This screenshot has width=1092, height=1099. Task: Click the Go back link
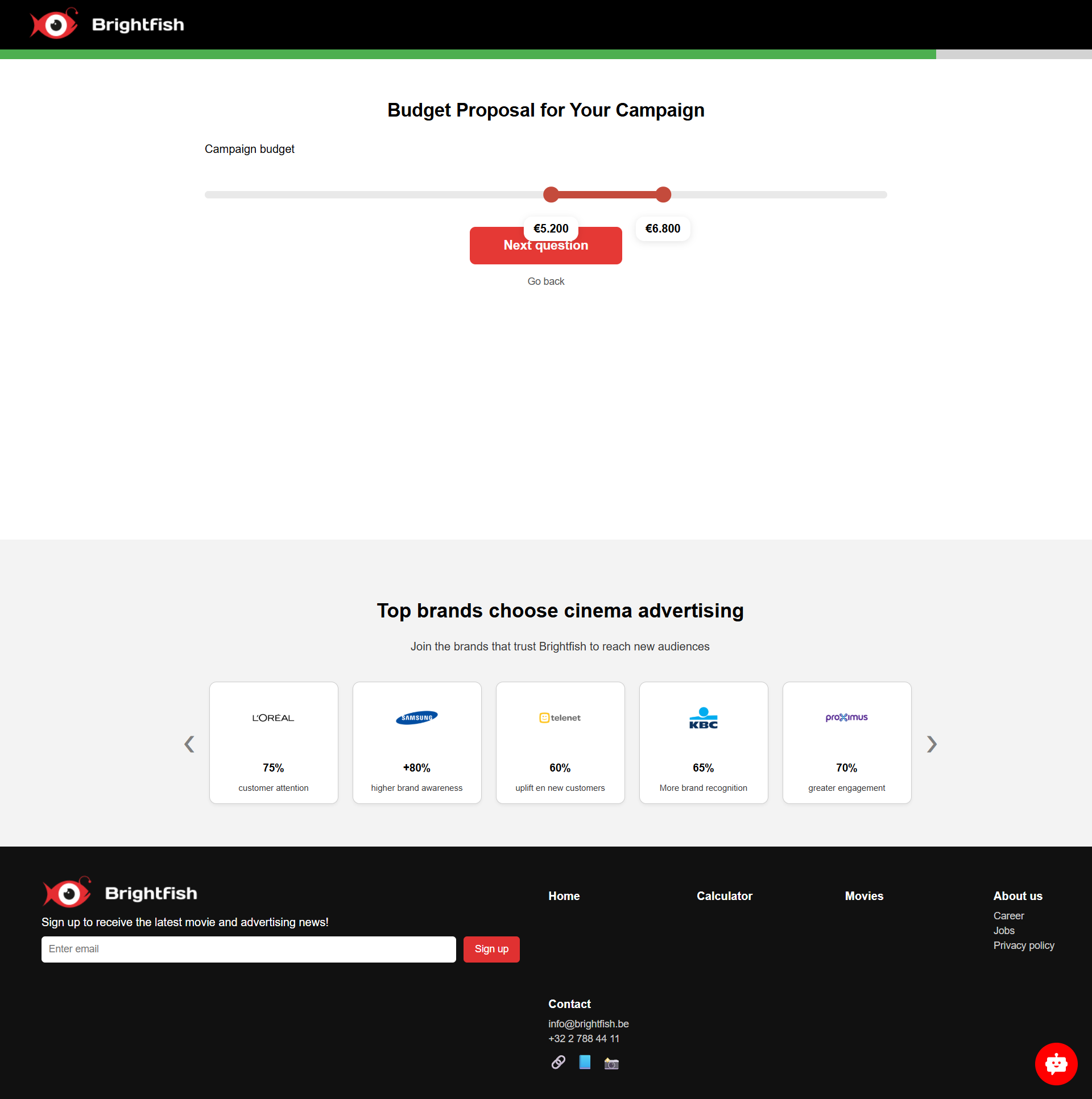pos(545,281)
